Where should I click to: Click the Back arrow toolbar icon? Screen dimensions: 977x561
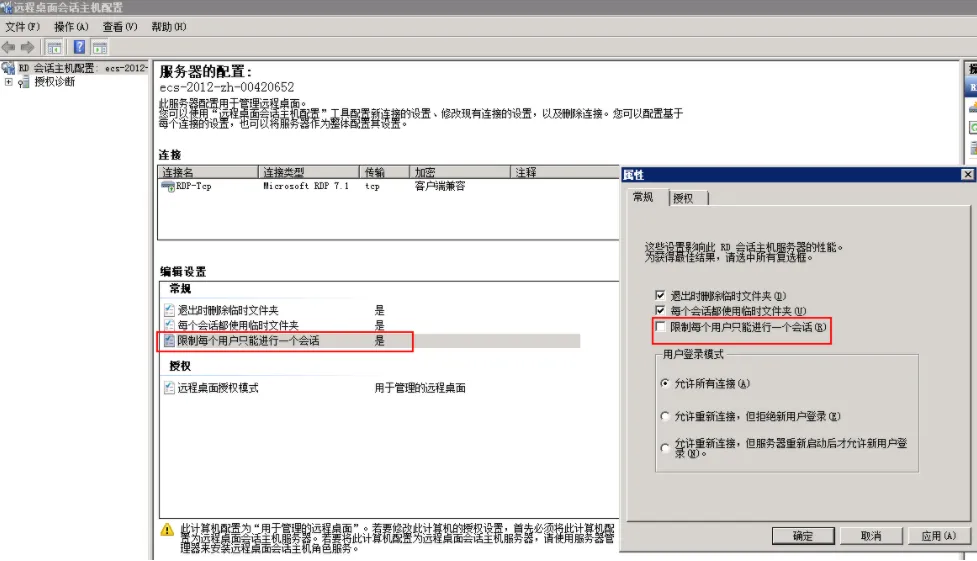[x=9, y=47]
